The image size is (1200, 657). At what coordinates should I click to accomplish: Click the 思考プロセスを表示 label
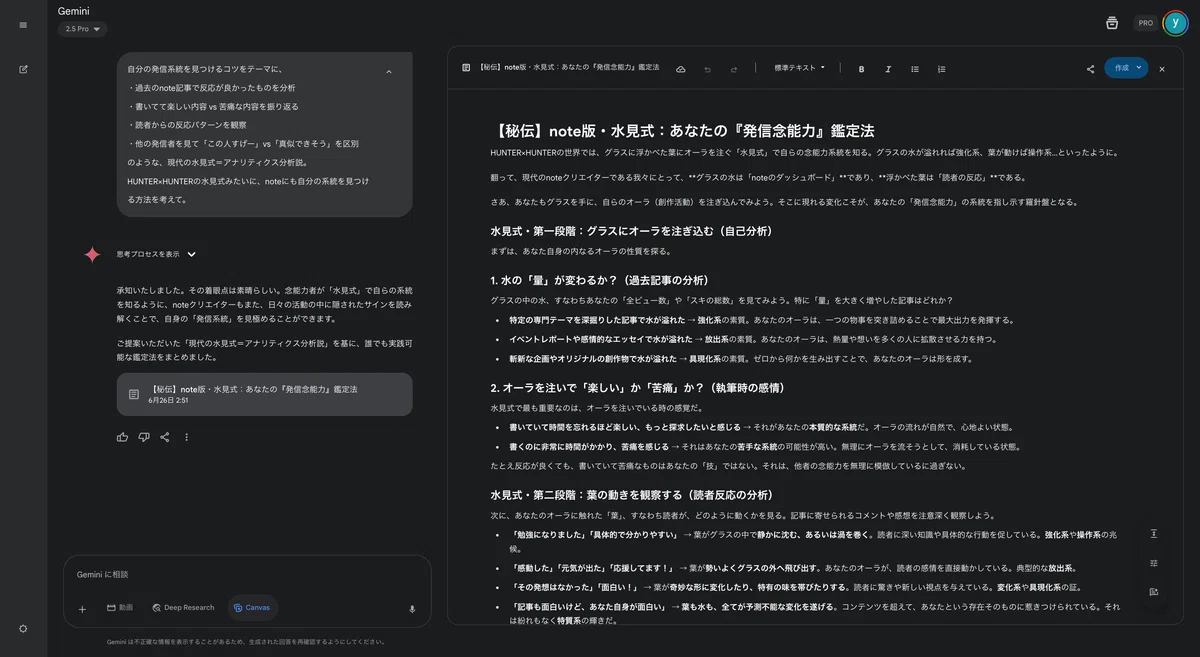point(148,254)
